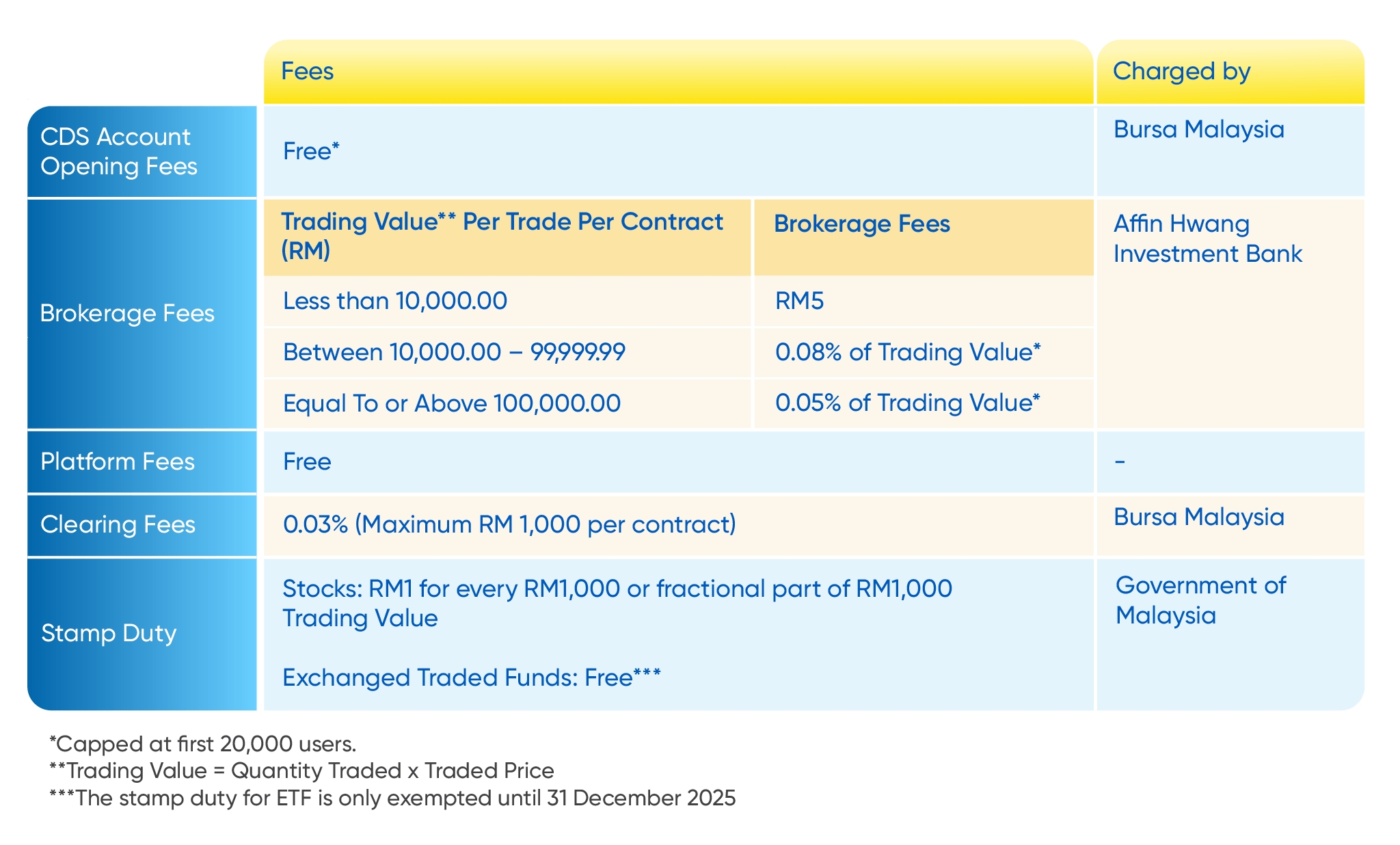Click the "RM5" brokerage fee cell

point(799,301)
